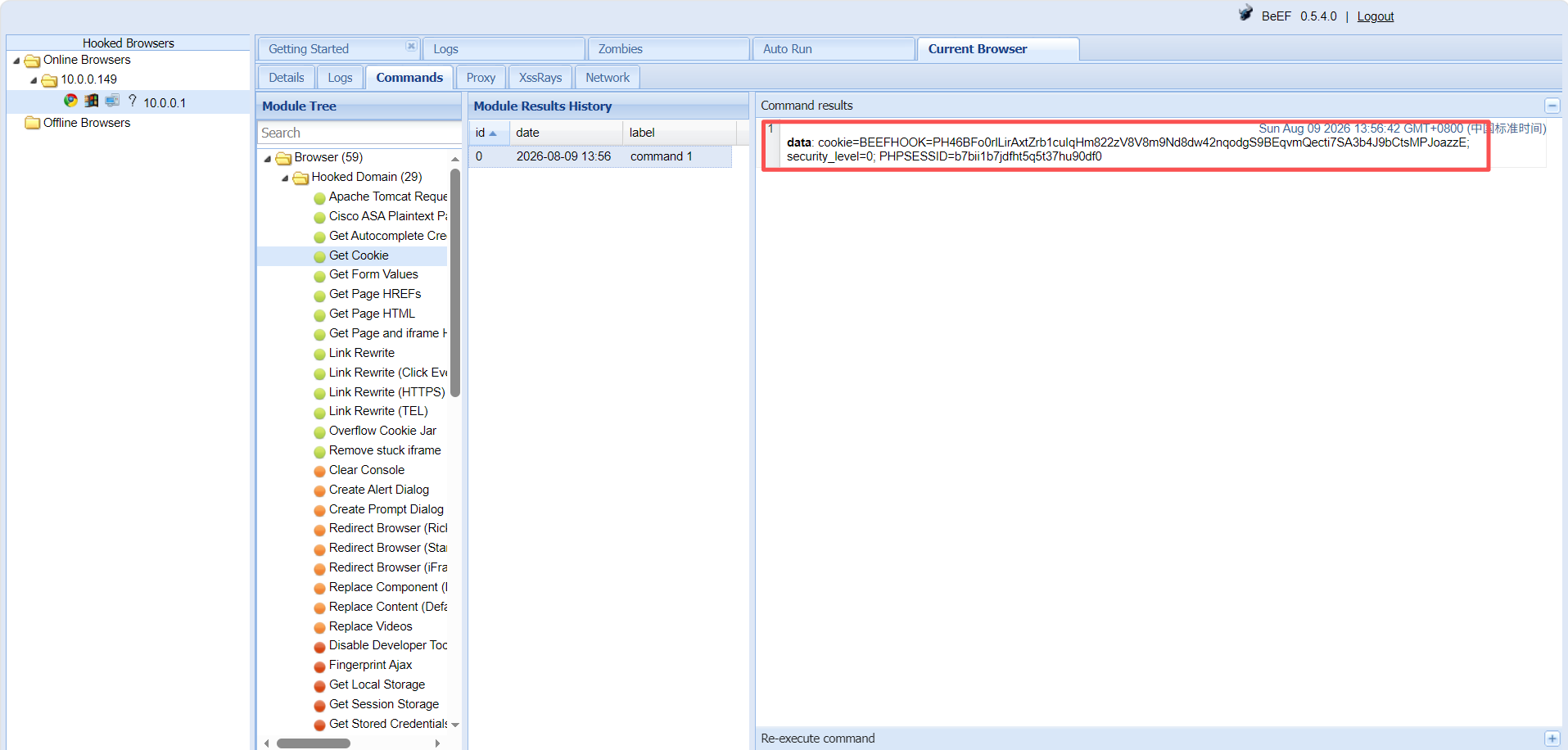Click green dot beside Get Form Values
The height and width of the screenshot is (750, 1568).
(319, 275)
